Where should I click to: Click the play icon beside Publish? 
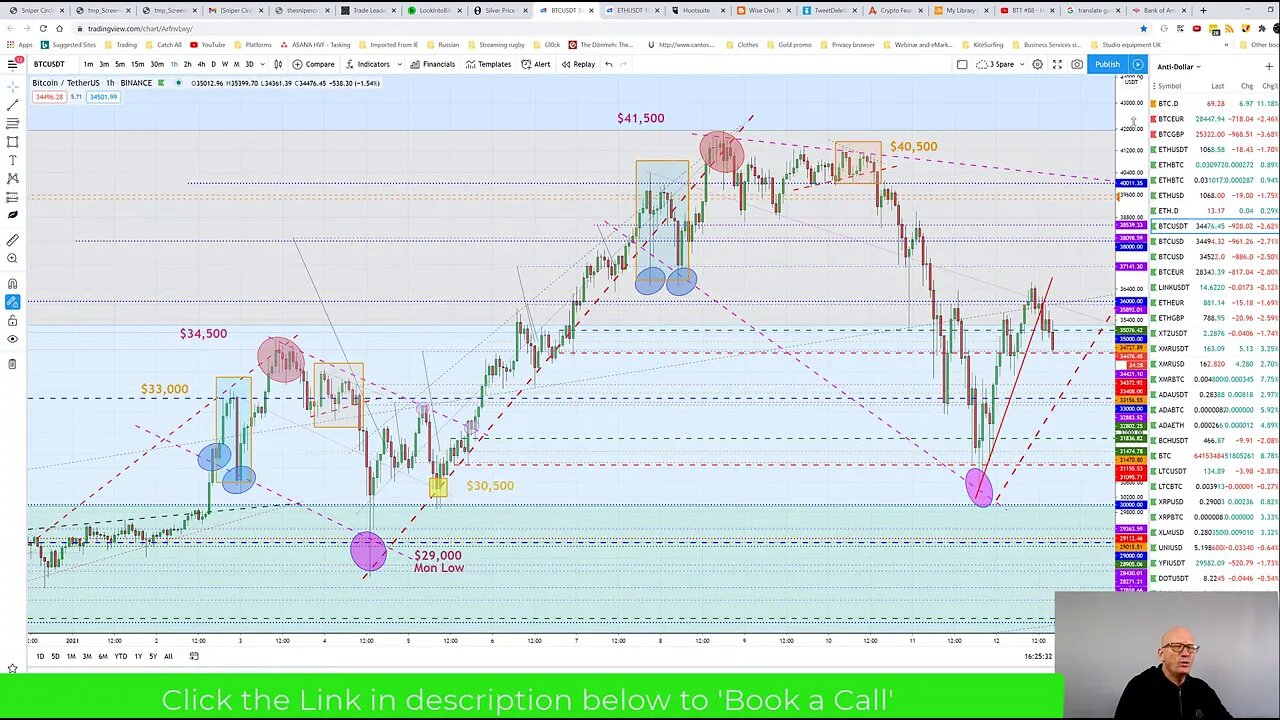1138,64
